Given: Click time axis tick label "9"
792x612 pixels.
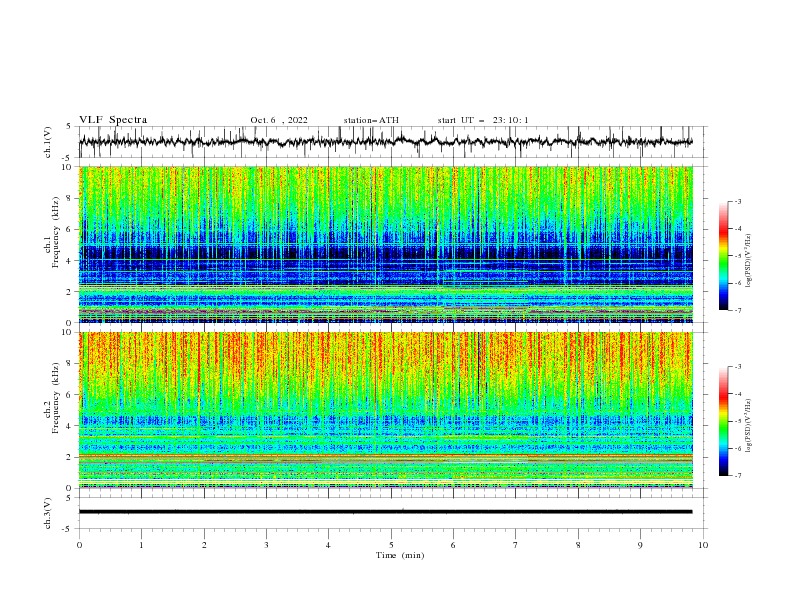Looking at the screenshot, I should (640, 545).
